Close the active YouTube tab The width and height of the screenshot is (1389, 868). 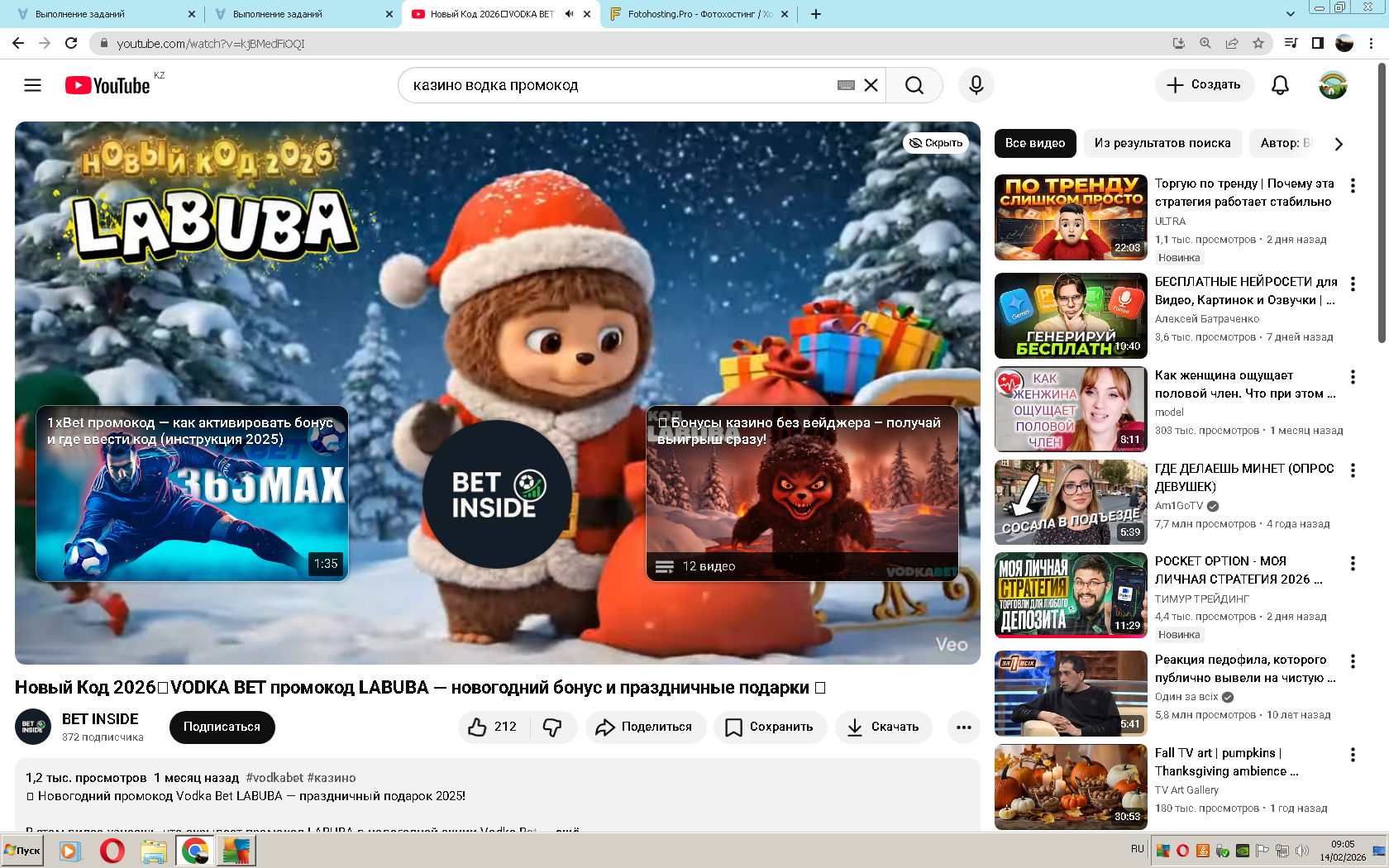(587, 14)
